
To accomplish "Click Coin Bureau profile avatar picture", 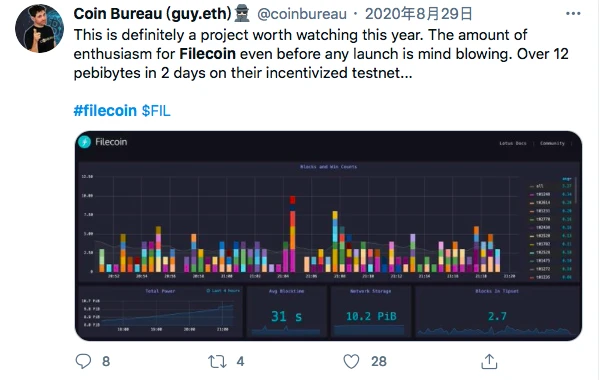I will (39, 28).
